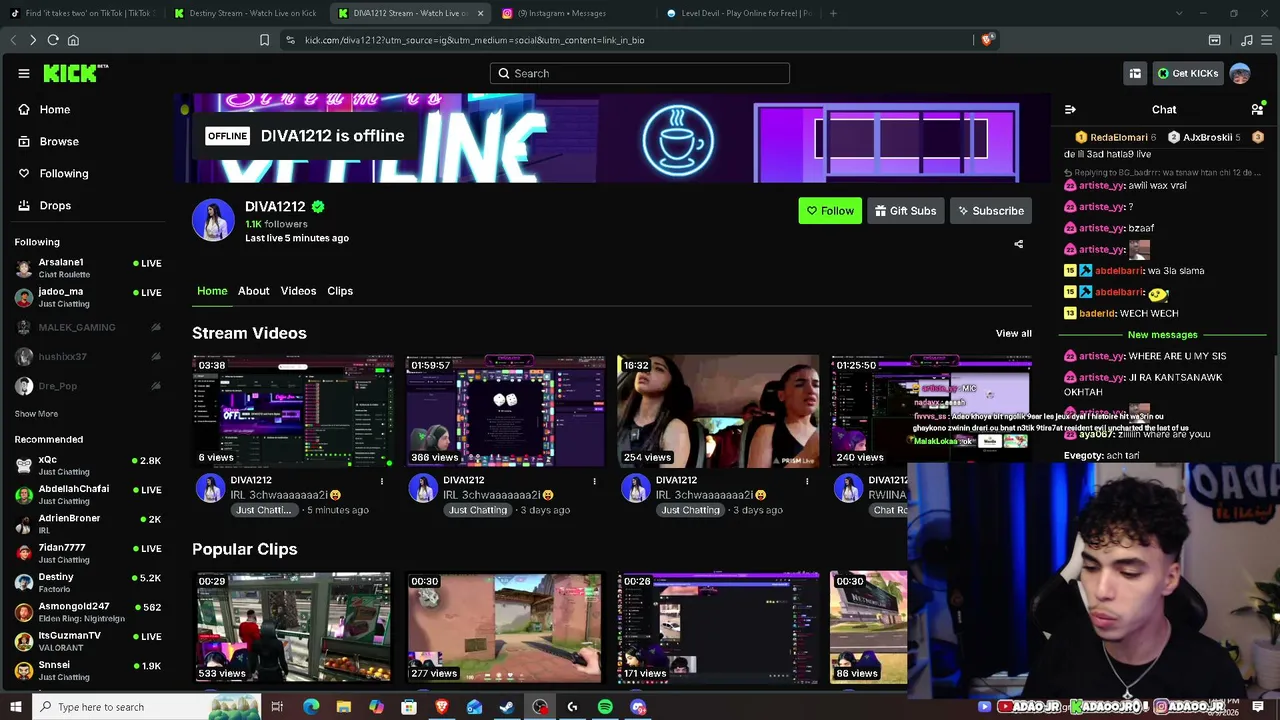The height and width of the screenshot is (720, 1280).
Task: Go forward in browser history
Action: (33, 40)
